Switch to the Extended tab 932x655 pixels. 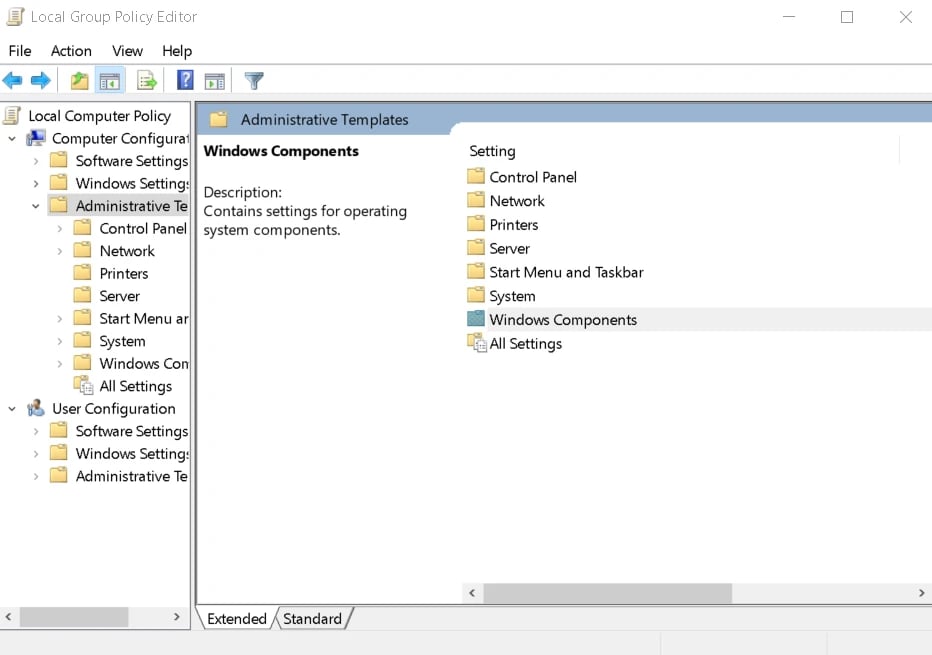point(237,619)
